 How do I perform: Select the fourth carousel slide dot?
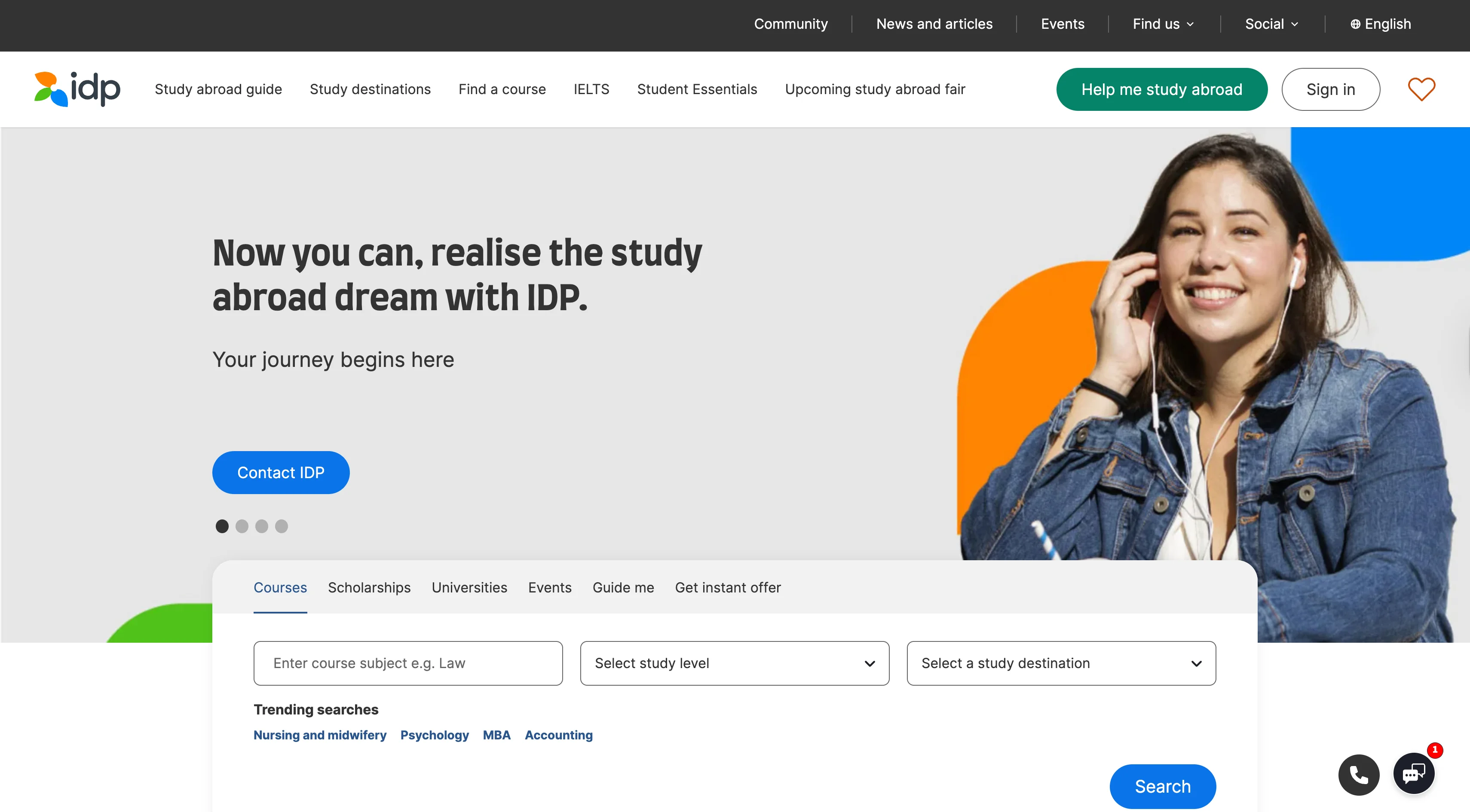[x=282, y=526]
